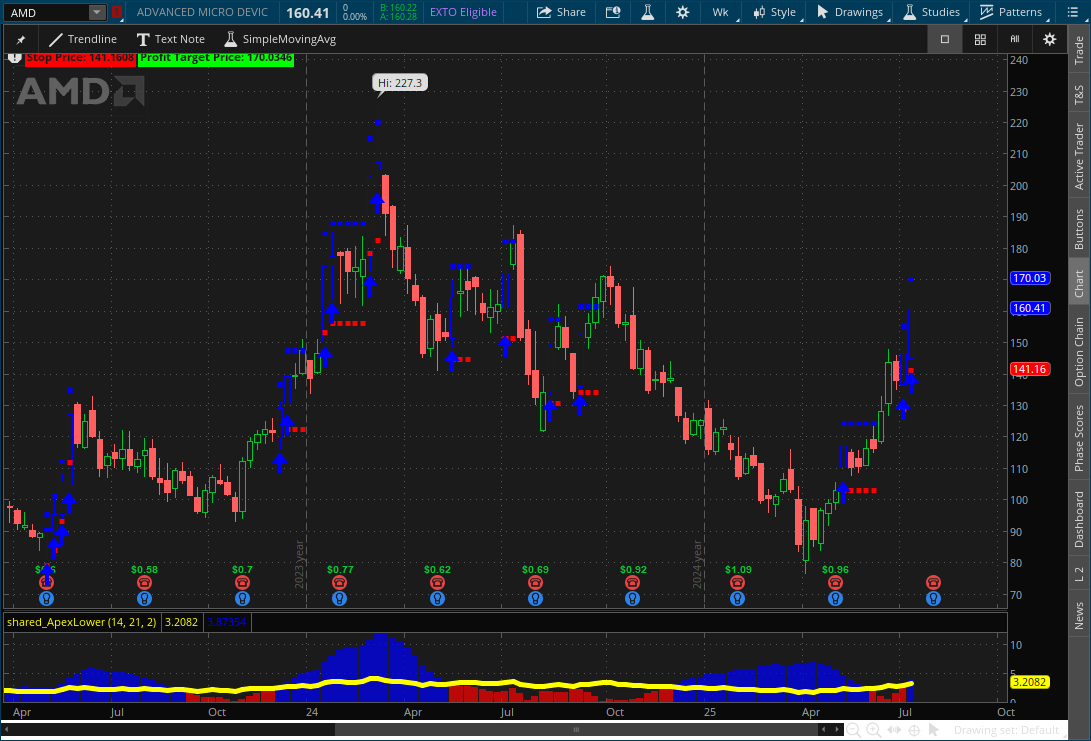Switch to grid chart layout icon
Viewport: 1091px width, 741px height.
(980, 39)
